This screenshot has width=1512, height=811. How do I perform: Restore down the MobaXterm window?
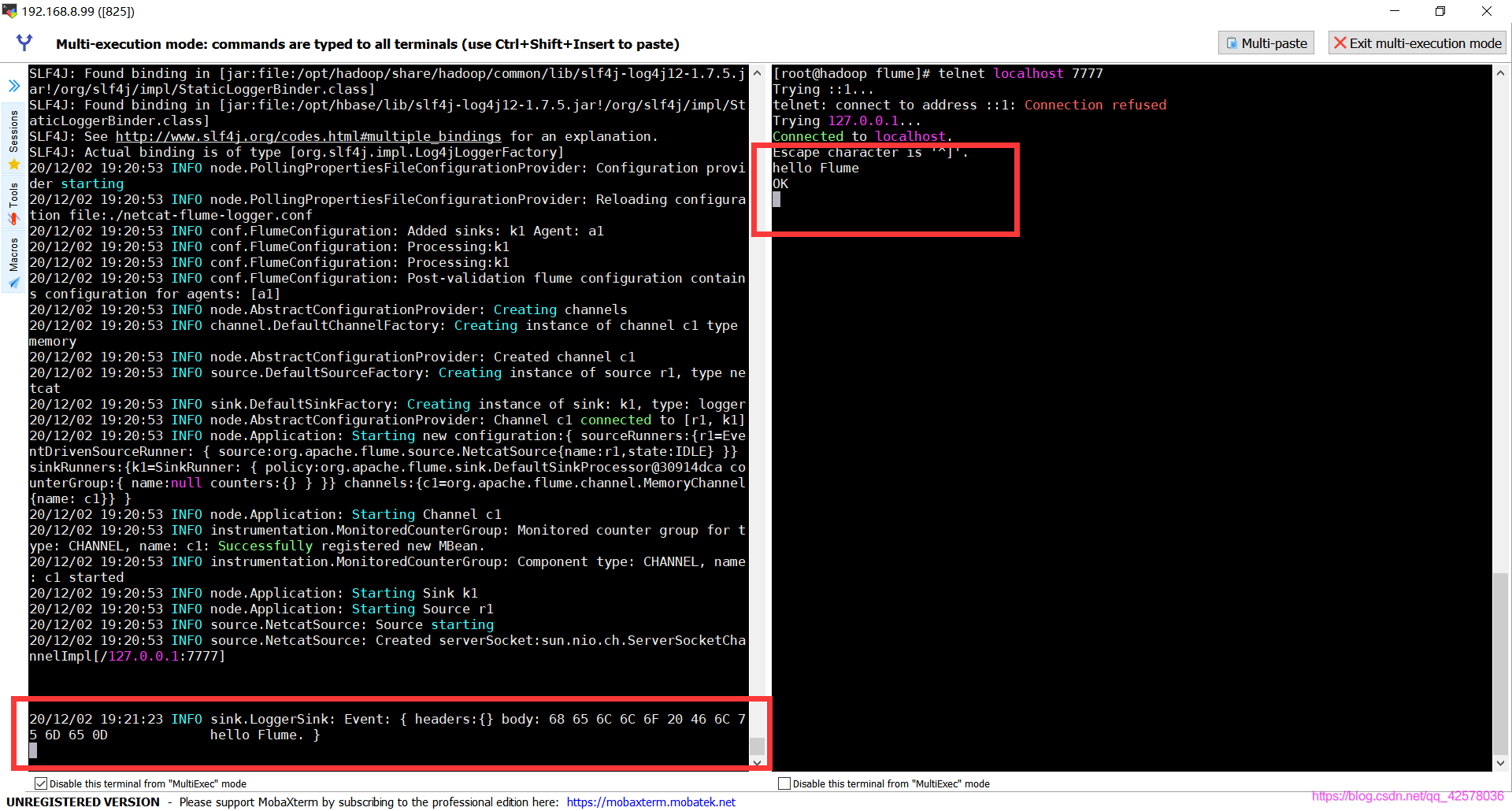(x=1440, y=11)
